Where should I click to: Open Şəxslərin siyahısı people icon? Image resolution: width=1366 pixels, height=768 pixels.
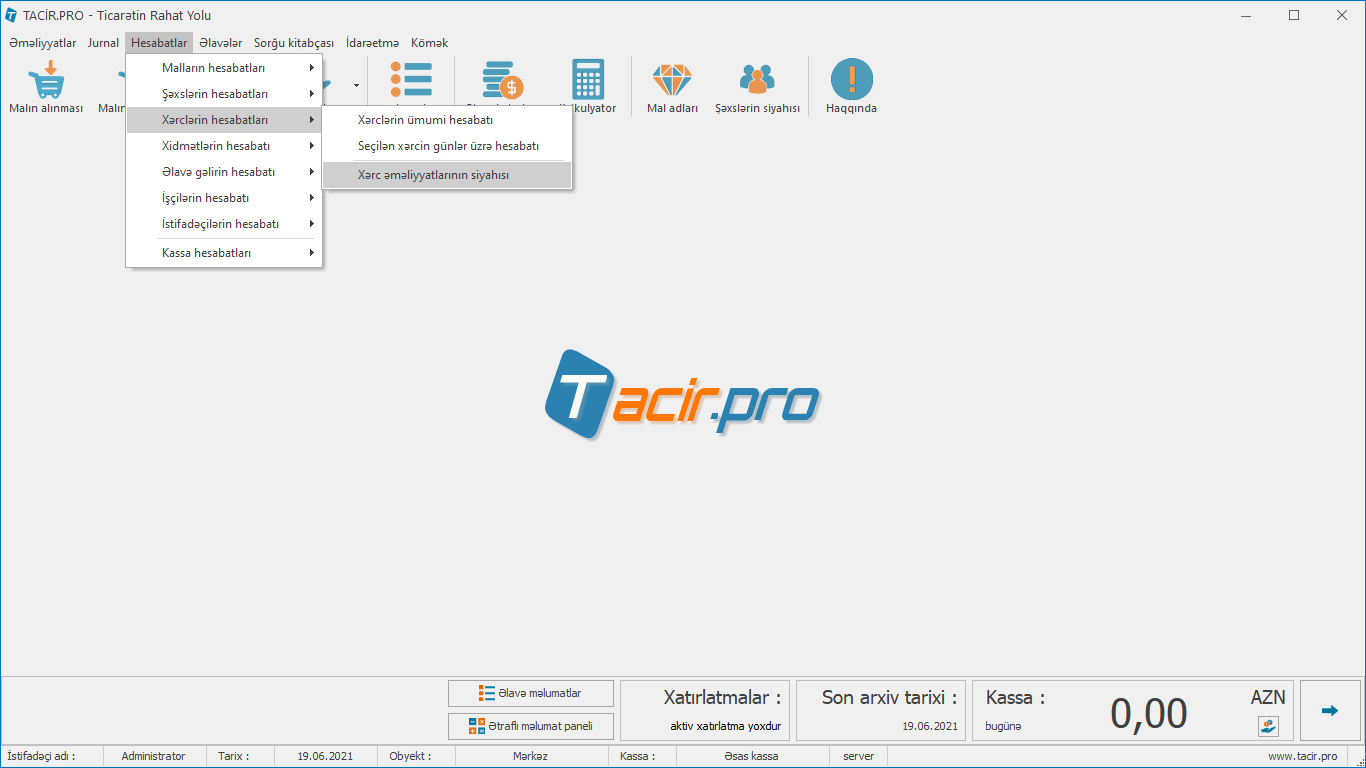[757, 80]
